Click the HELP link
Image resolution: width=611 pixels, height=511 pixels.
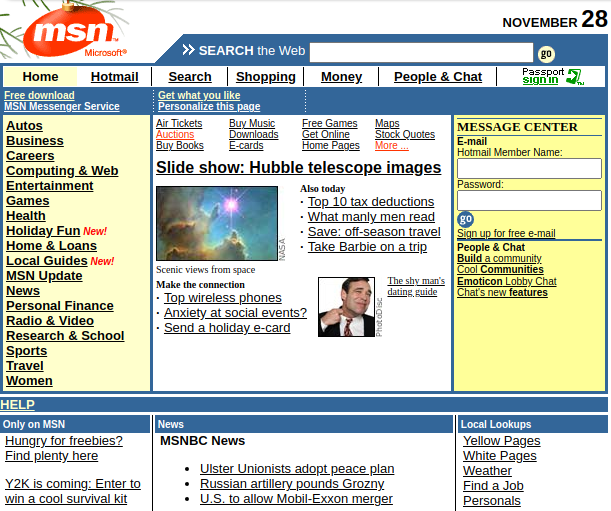point(17,405)
